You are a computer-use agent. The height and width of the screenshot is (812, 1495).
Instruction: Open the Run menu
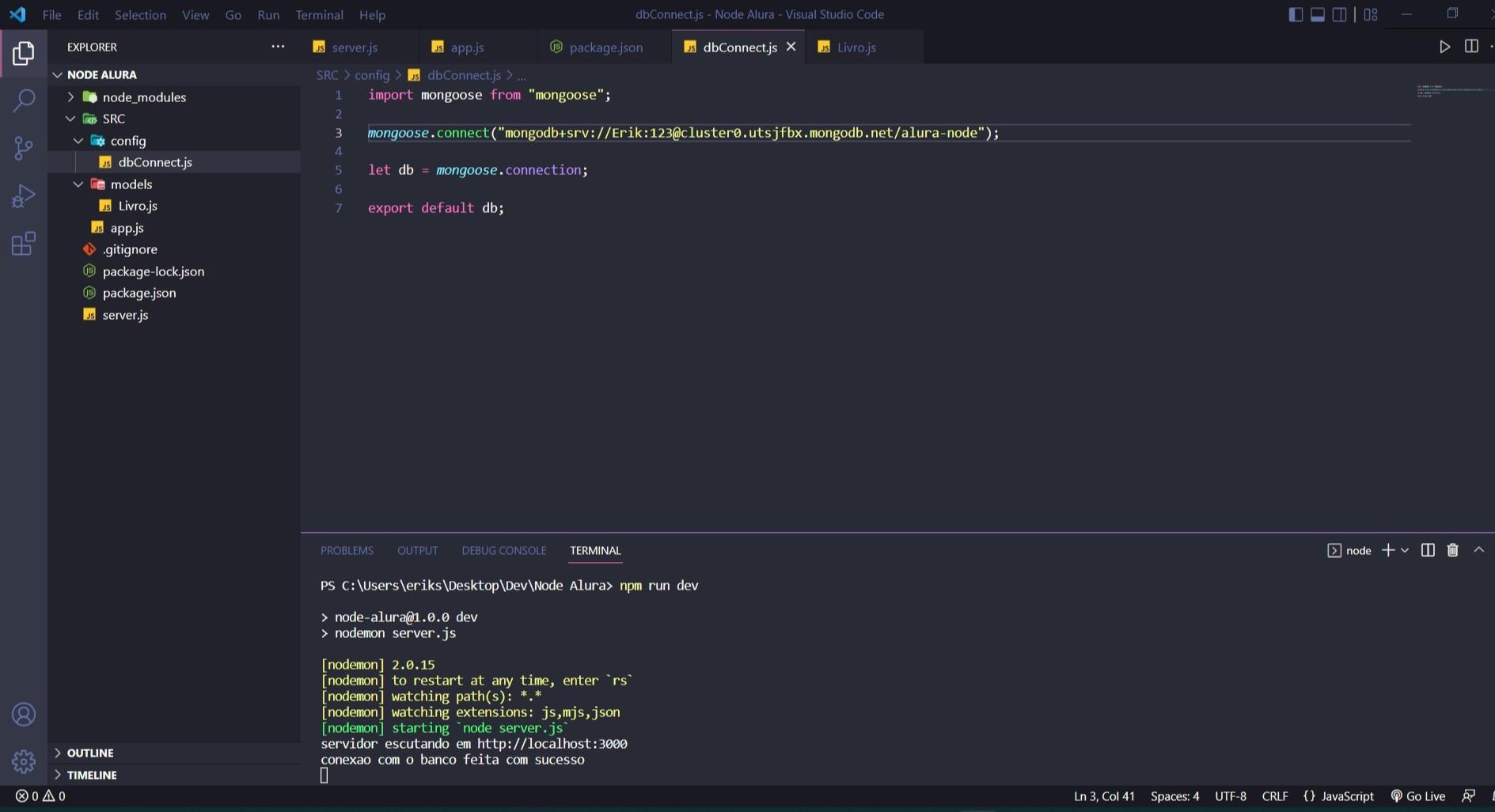268,14
